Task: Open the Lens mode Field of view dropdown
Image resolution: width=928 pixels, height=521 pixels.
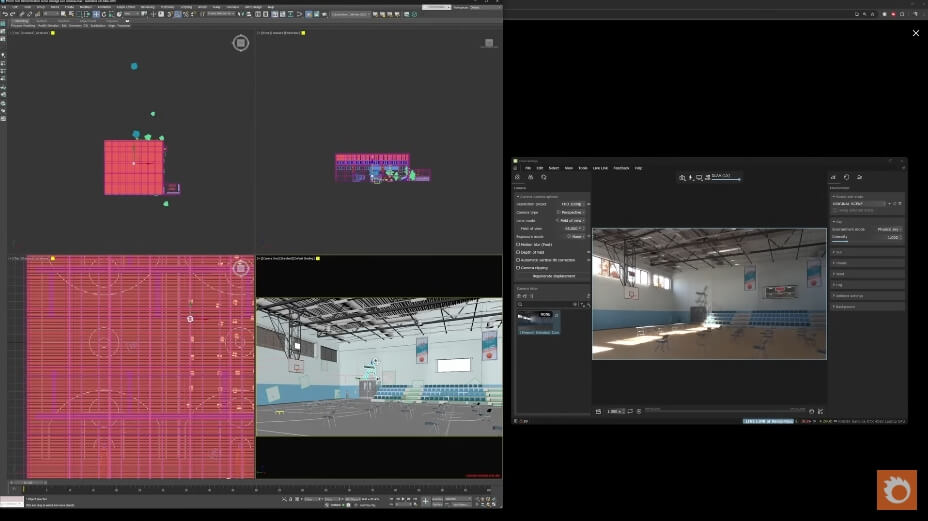Action: coord(570,221)
